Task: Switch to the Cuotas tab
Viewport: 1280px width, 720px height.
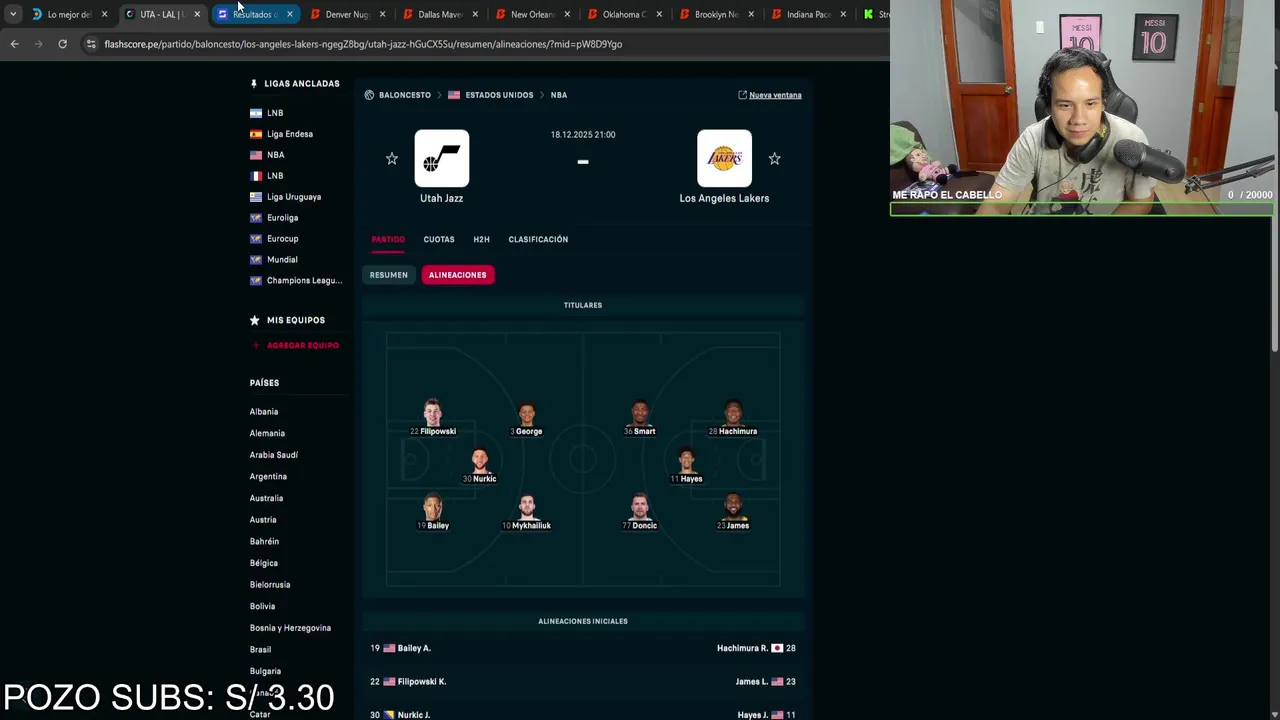Action: [x=439, y=239]
